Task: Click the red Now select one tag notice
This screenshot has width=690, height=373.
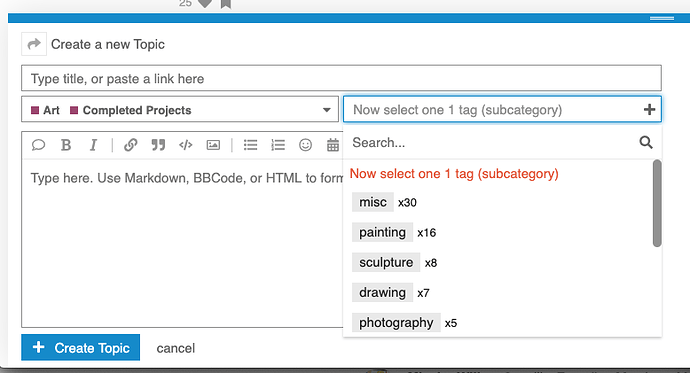Action: pyautogui.click(x=454, y=174)
